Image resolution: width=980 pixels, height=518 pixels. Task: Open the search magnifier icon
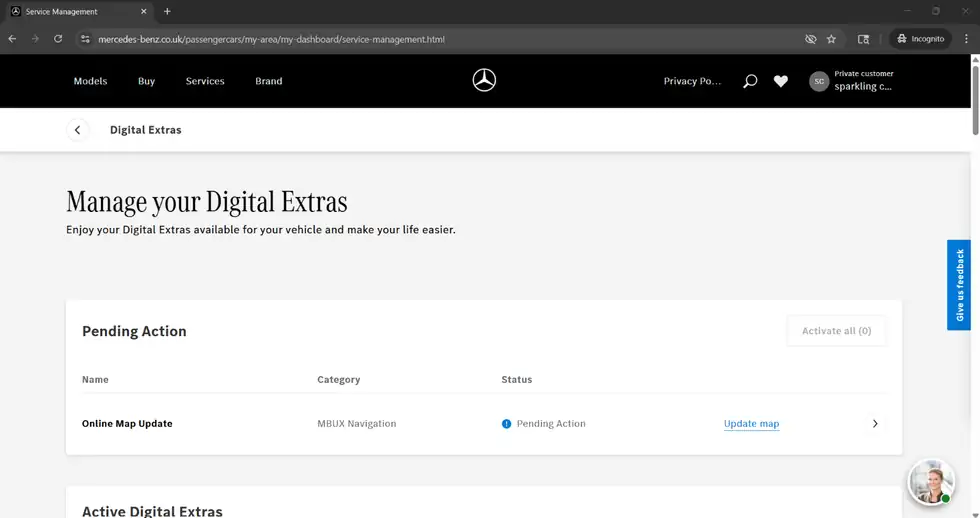tap(750, 81)
